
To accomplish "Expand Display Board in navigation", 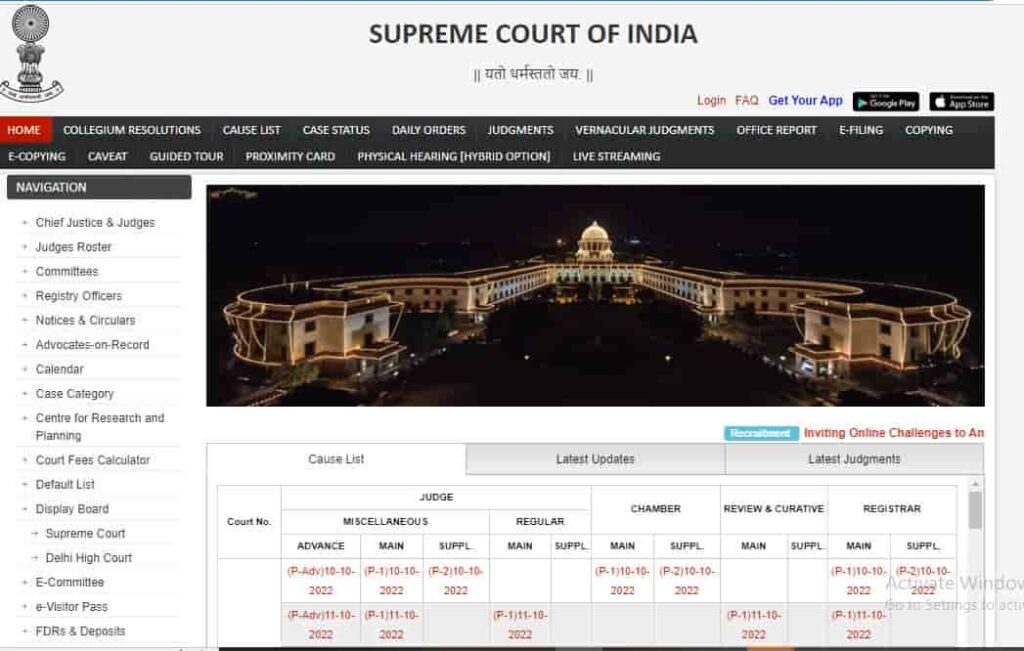I will [72, 509].
